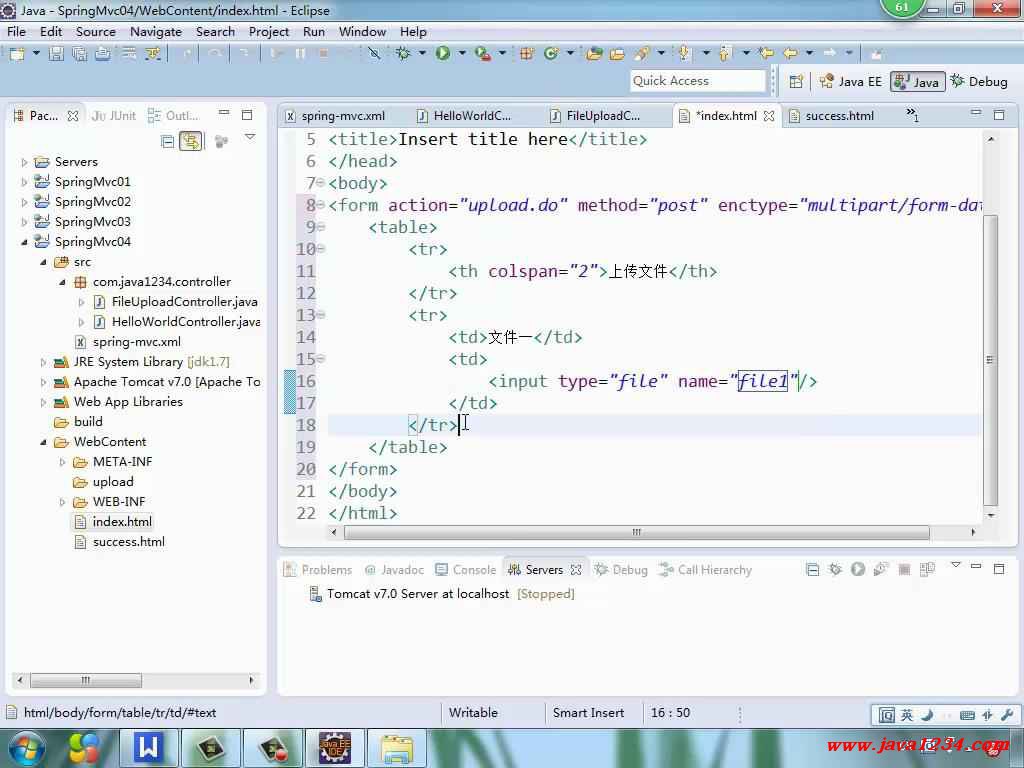This screenshot has width=1024, height=768.
Task: Click the Run Last Tool icon
Action: (483, 54)
